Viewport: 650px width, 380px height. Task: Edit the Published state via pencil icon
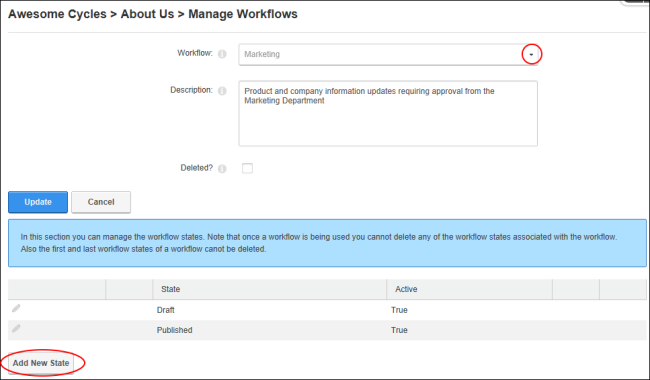pyautogui.click(x=16, y=329)
